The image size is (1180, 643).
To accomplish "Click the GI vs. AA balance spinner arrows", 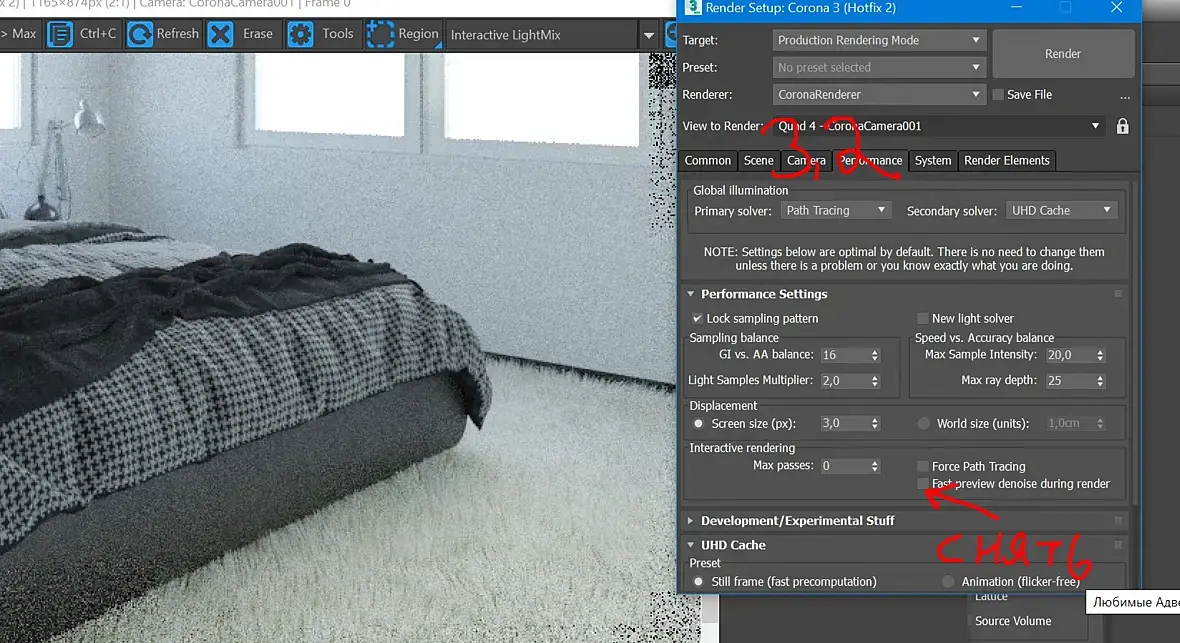I will pyautogui.click(x=874, y=355).
